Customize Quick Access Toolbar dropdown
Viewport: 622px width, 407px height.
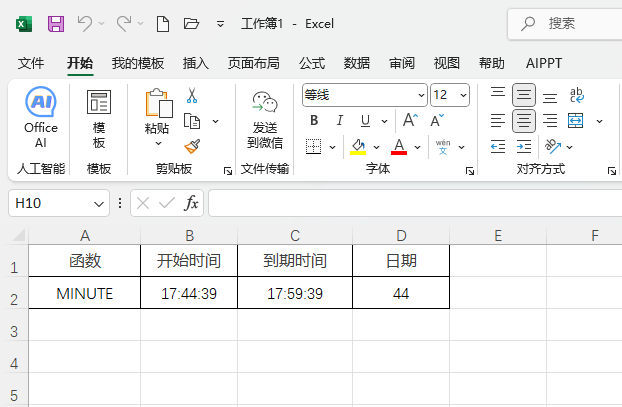point(220,24)
